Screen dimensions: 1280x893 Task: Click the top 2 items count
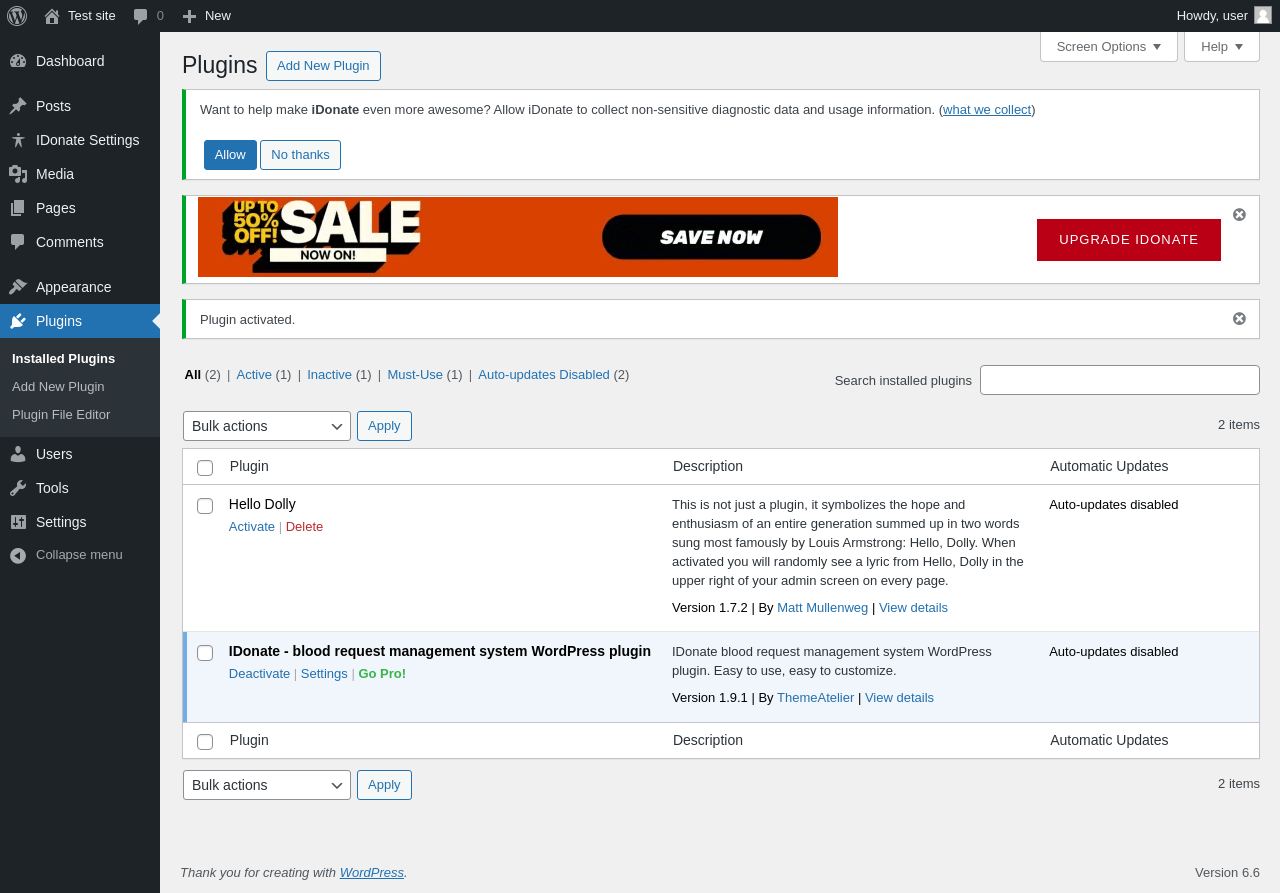pyautogui.click(x=1239, y=425)
